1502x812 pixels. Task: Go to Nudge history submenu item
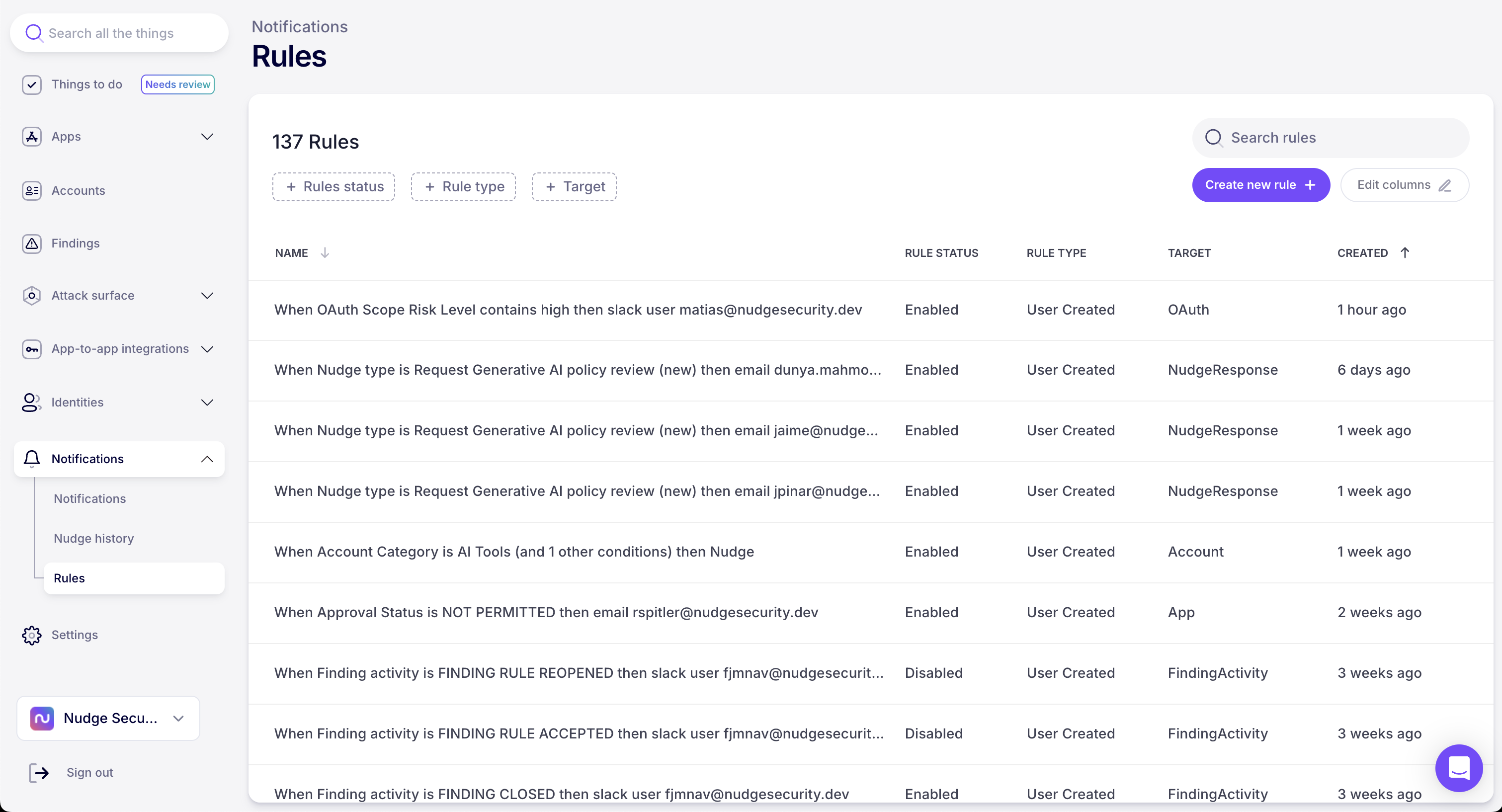click(94, 538)
